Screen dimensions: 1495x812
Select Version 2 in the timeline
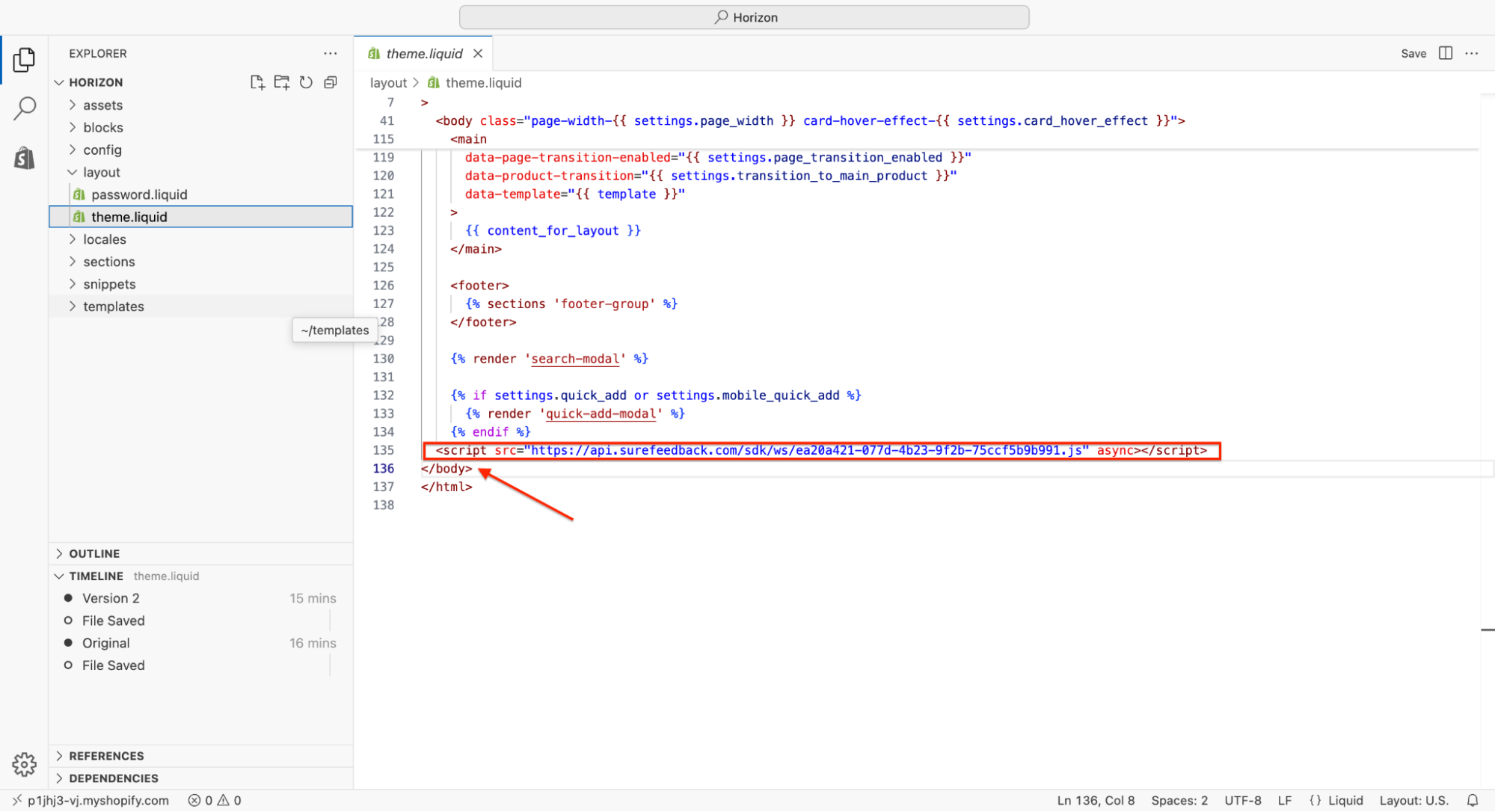click(111, 599)
